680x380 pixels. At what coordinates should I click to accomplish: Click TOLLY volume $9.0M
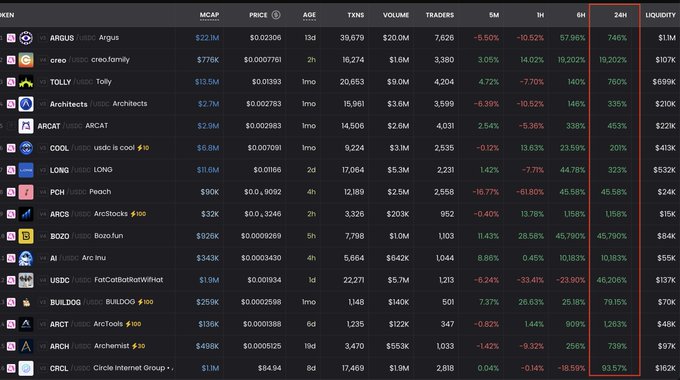[x=397, y=82]
